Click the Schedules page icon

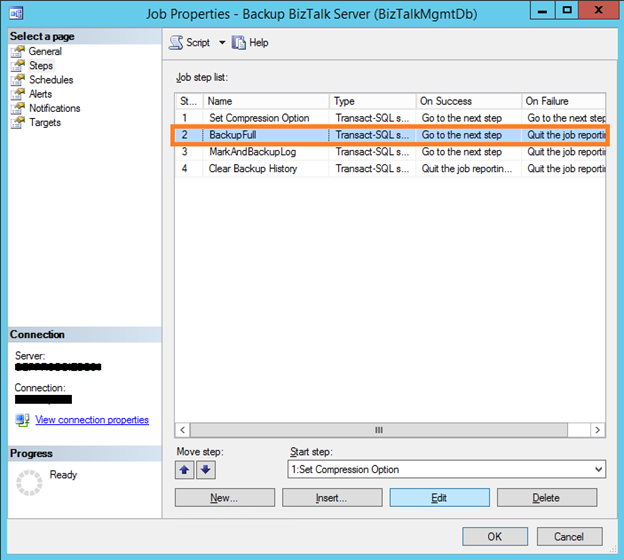[18, 80]
